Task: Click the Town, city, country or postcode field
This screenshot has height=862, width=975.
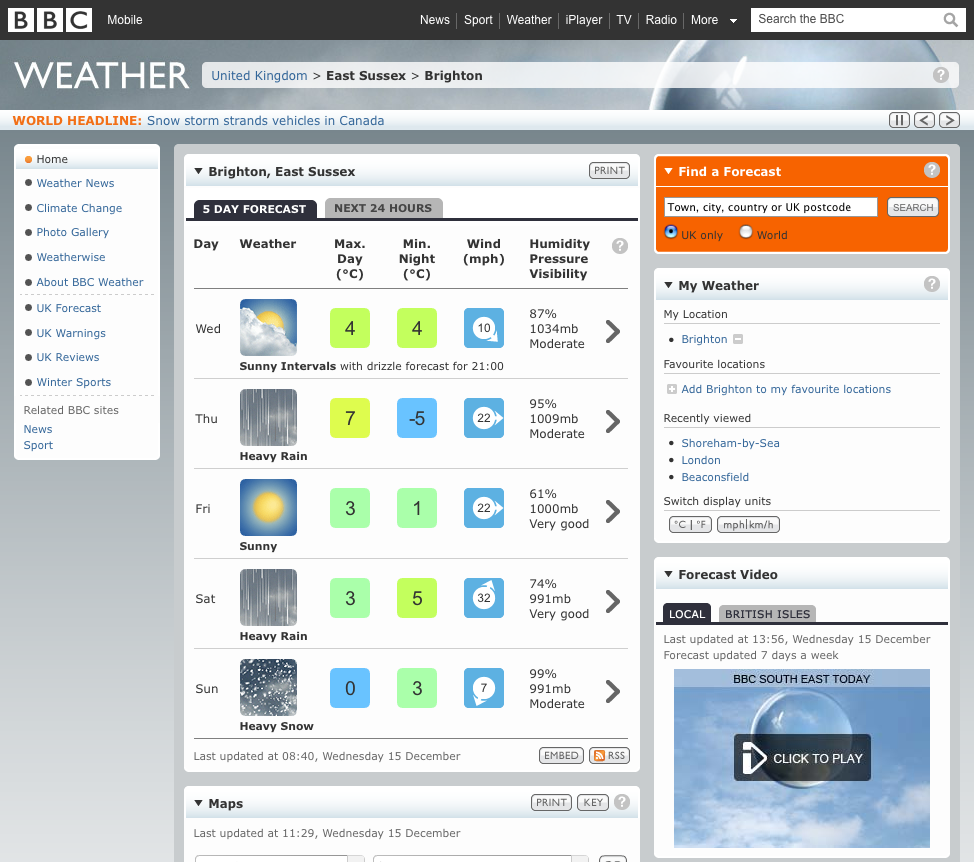Action: coord(770,207)
